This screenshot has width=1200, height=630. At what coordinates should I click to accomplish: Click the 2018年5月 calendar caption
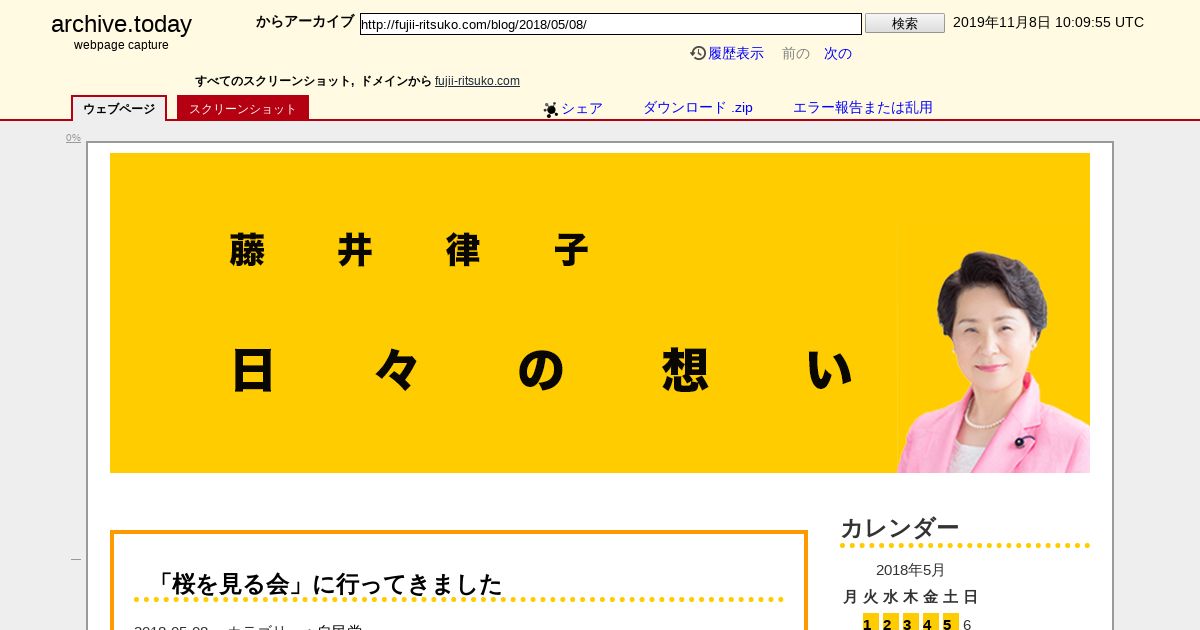pyautogui.click(x=910, y=570)
